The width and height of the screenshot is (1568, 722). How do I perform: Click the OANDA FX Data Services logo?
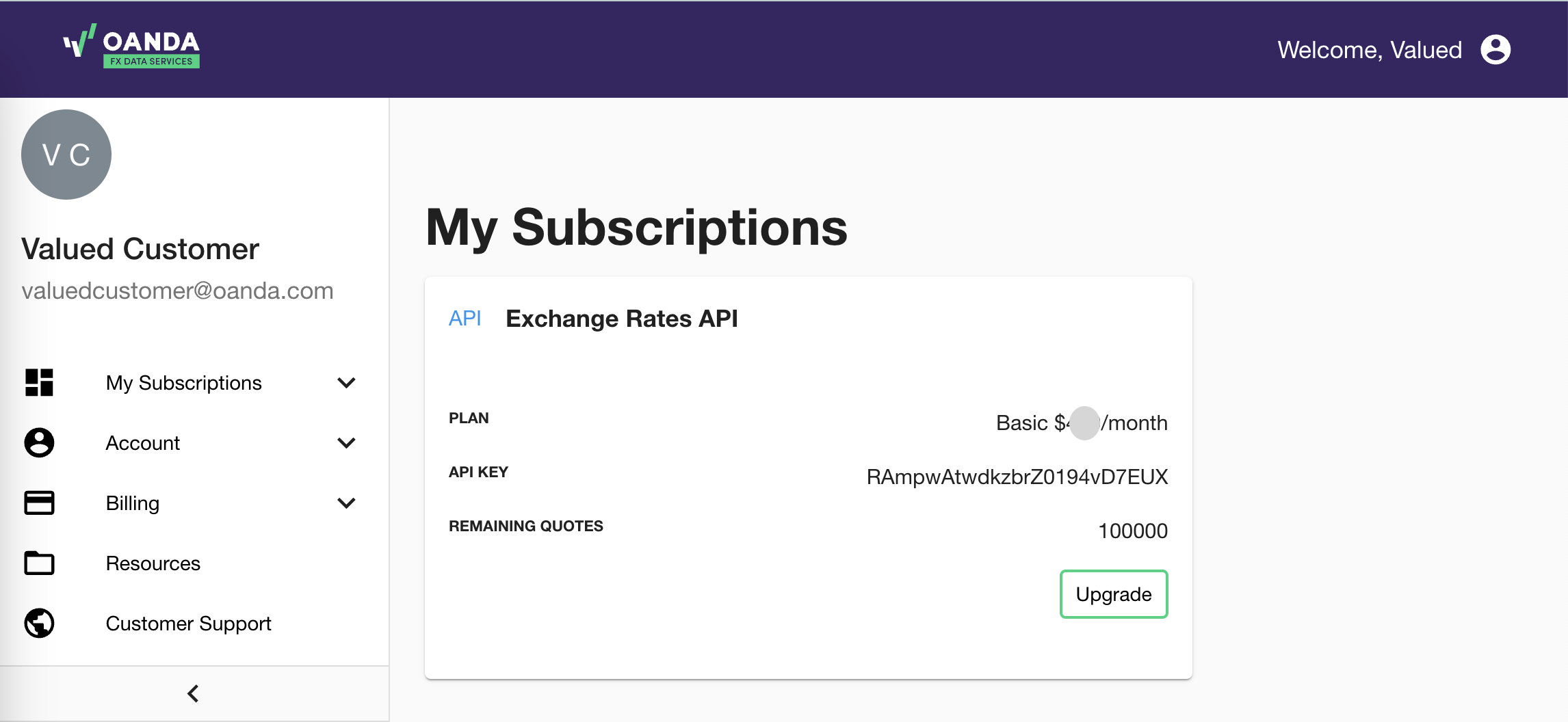pyautogui.click(x=131, y=46)
